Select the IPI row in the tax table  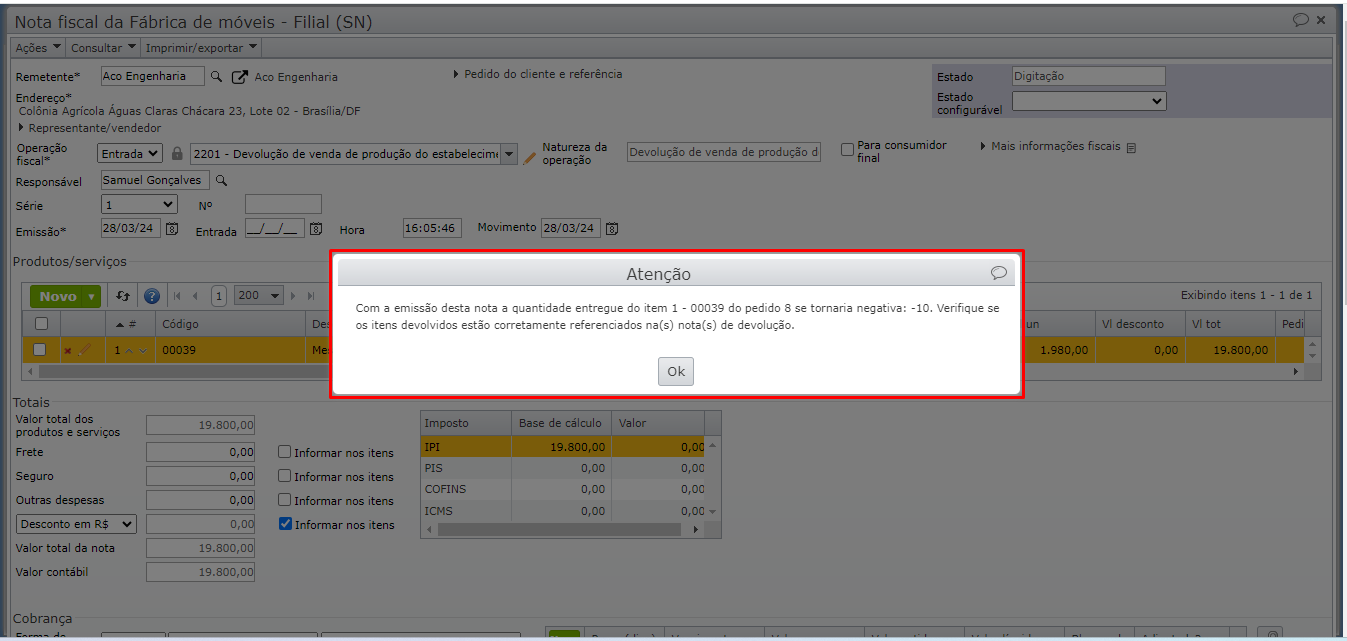point(563,447)
